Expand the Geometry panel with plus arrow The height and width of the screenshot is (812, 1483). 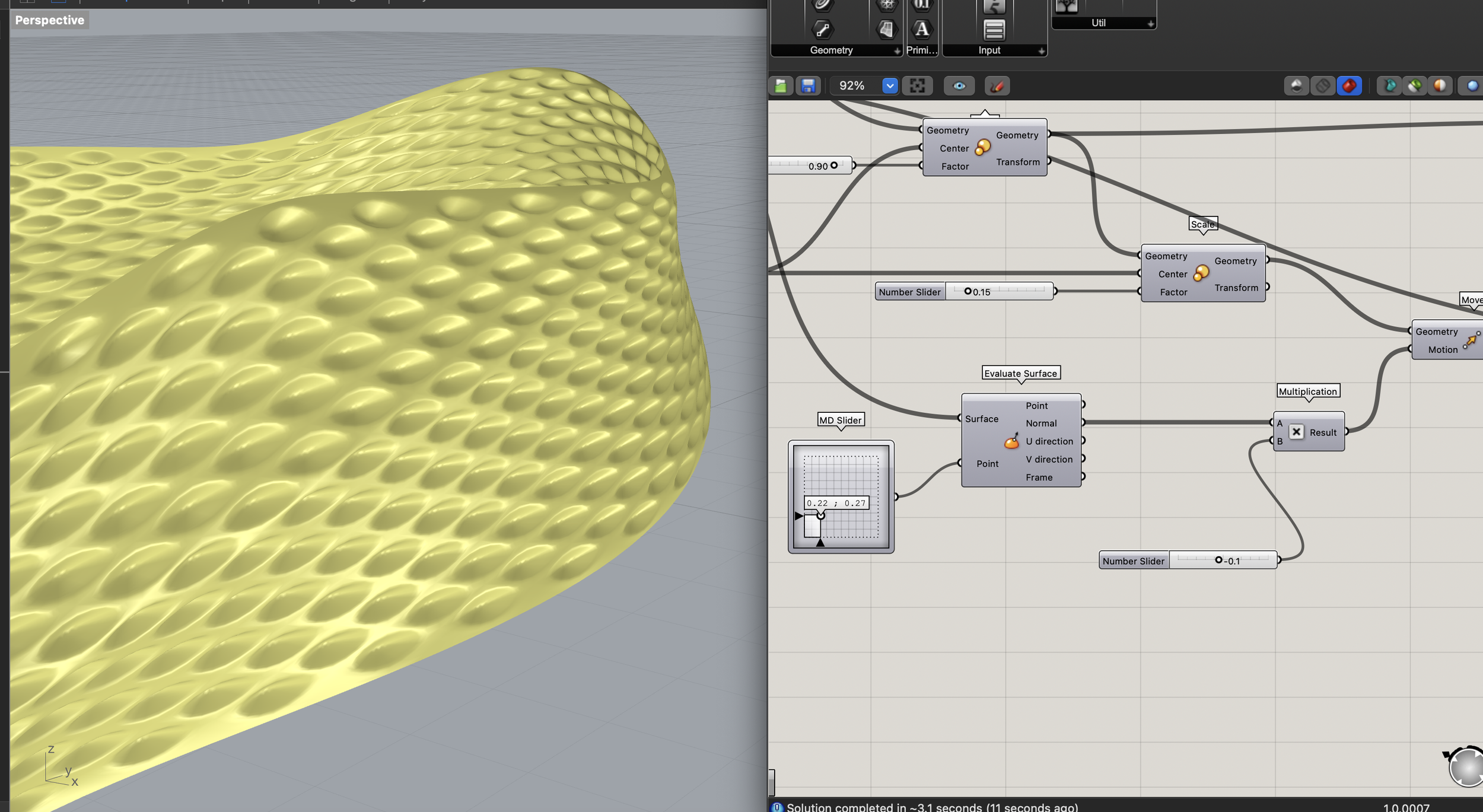tap(897, 52)
